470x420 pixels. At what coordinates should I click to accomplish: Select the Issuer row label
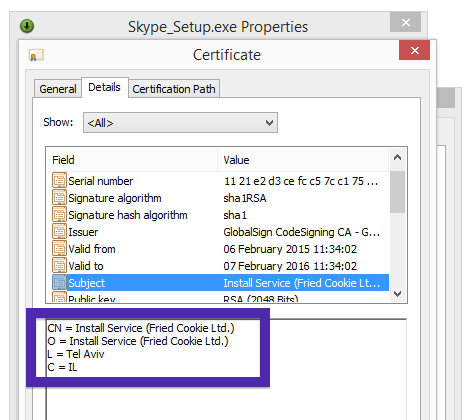pos(83,232)
